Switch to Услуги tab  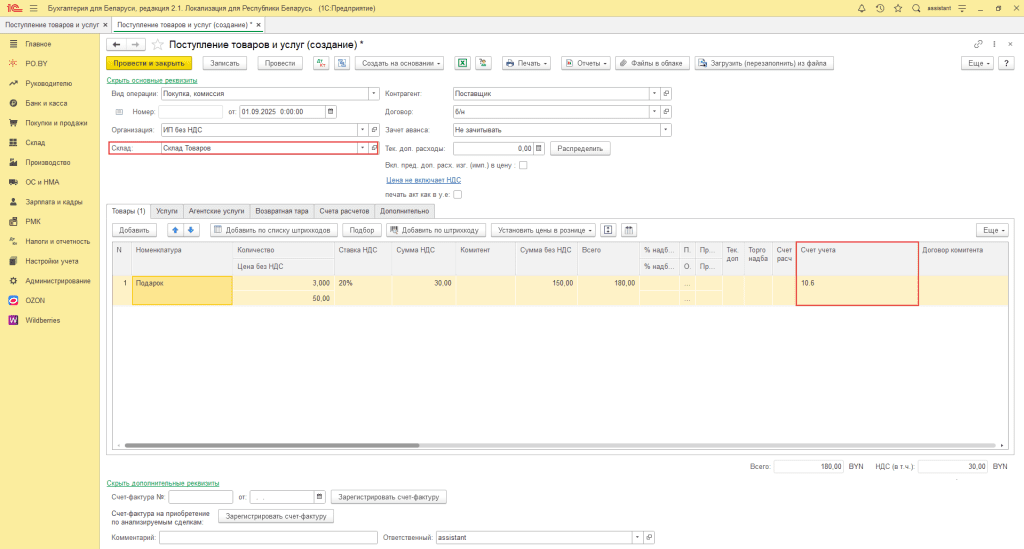pos(167,211)
